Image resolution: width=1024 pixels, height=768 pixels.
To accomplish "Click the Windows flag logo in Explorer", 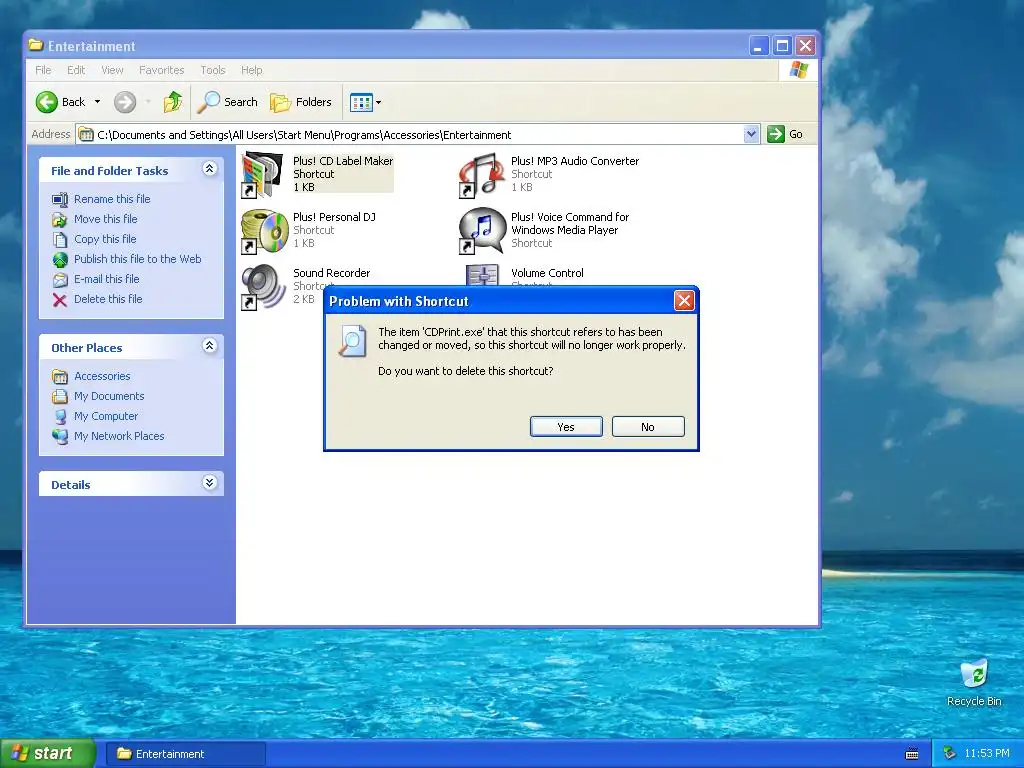I will (798, 70).
